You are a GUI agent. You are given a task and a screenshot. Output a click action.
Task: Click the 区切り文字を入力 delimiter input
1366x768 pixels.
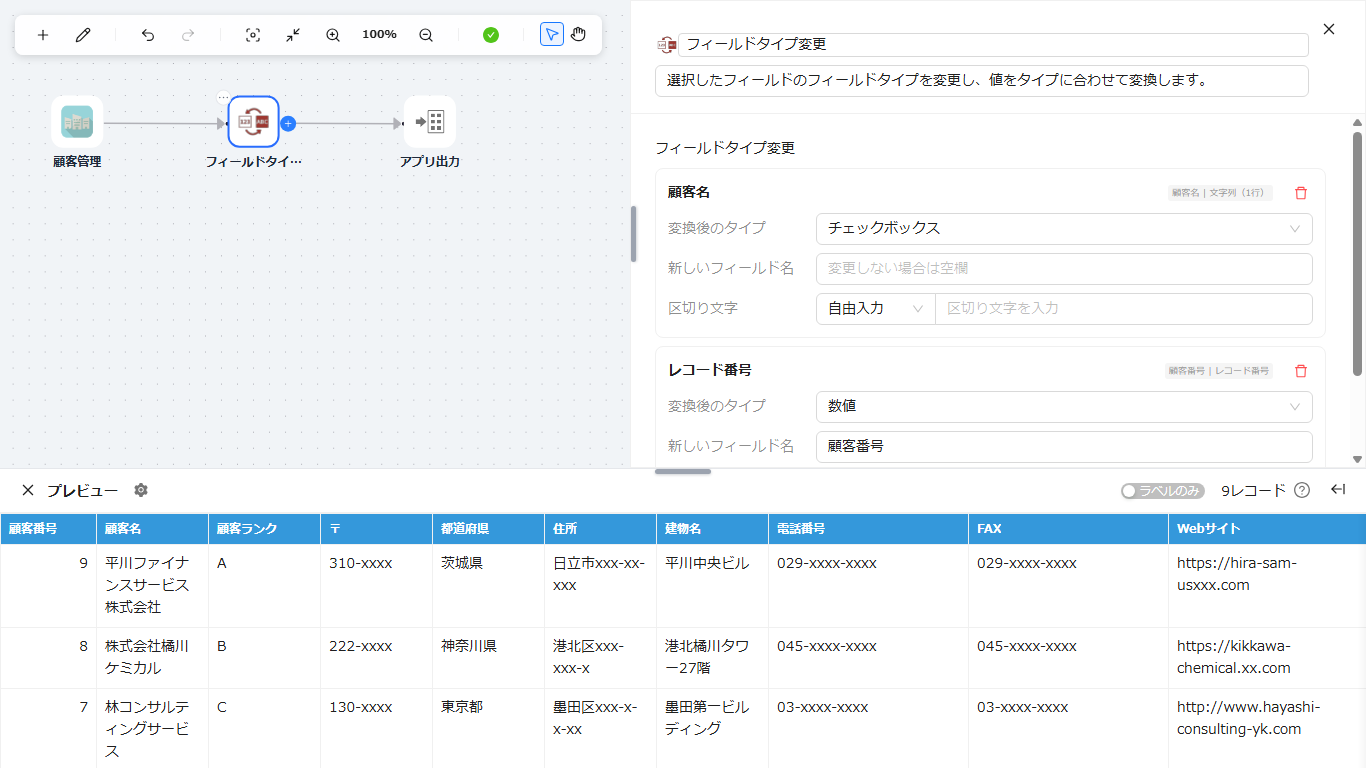point(1124,309)
